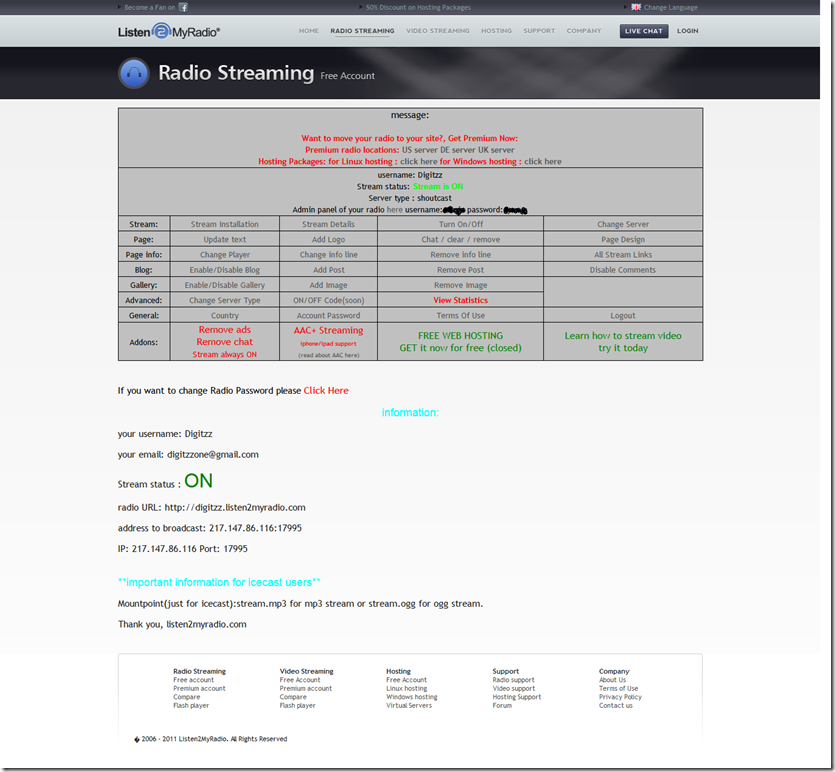835x772 pixels.
Task: Click Change Player link
Action: (x=225, y=254)
